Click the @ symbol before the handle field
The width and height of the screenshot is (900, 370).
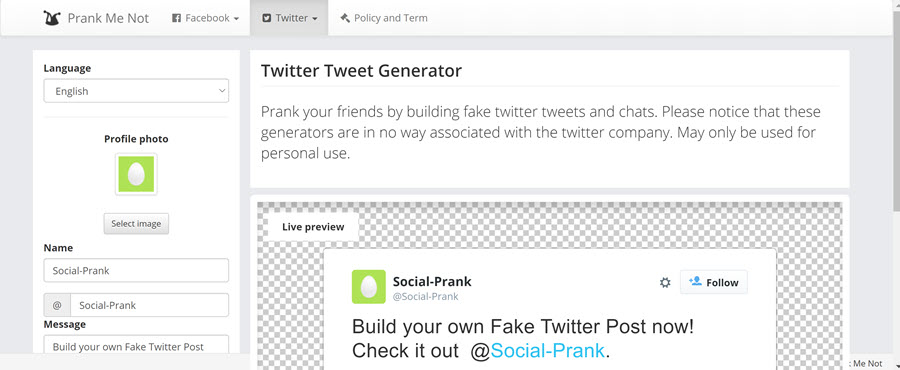pyautogui.click(x=57, y=305)
